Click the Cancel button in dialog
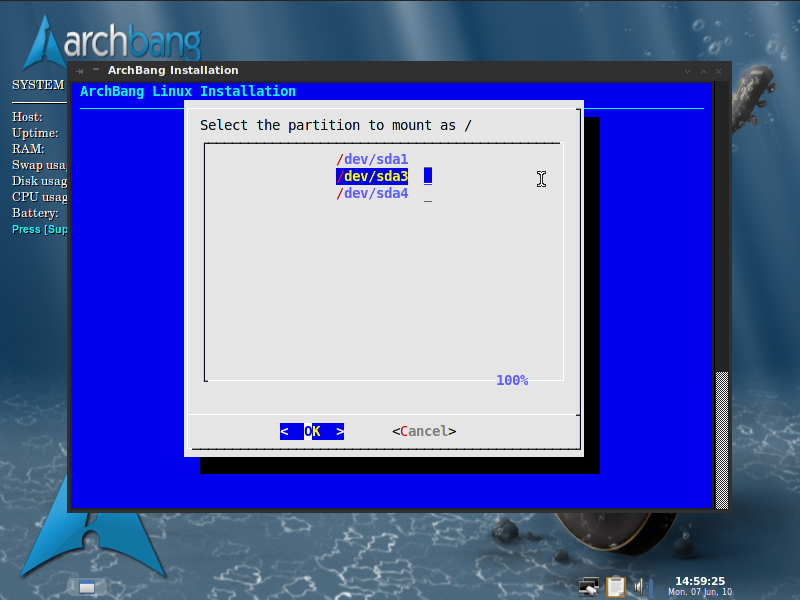This screenshot has width=800, height=600. click(424, 432)
